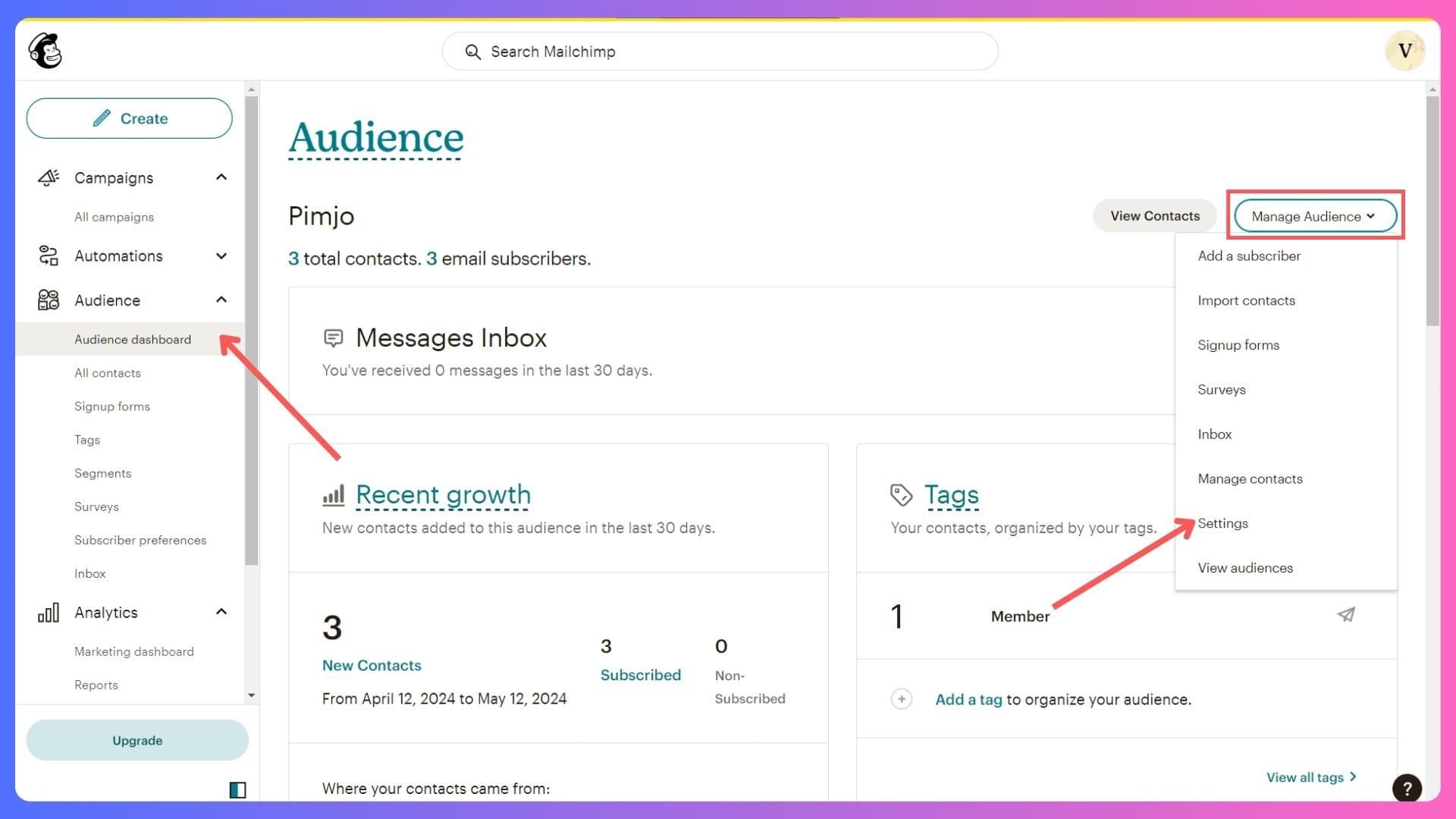Viewport: 1456px width, 819px height.
Task: Toggle the sidebar collapse icon
Action: click(x=238, y=790)
